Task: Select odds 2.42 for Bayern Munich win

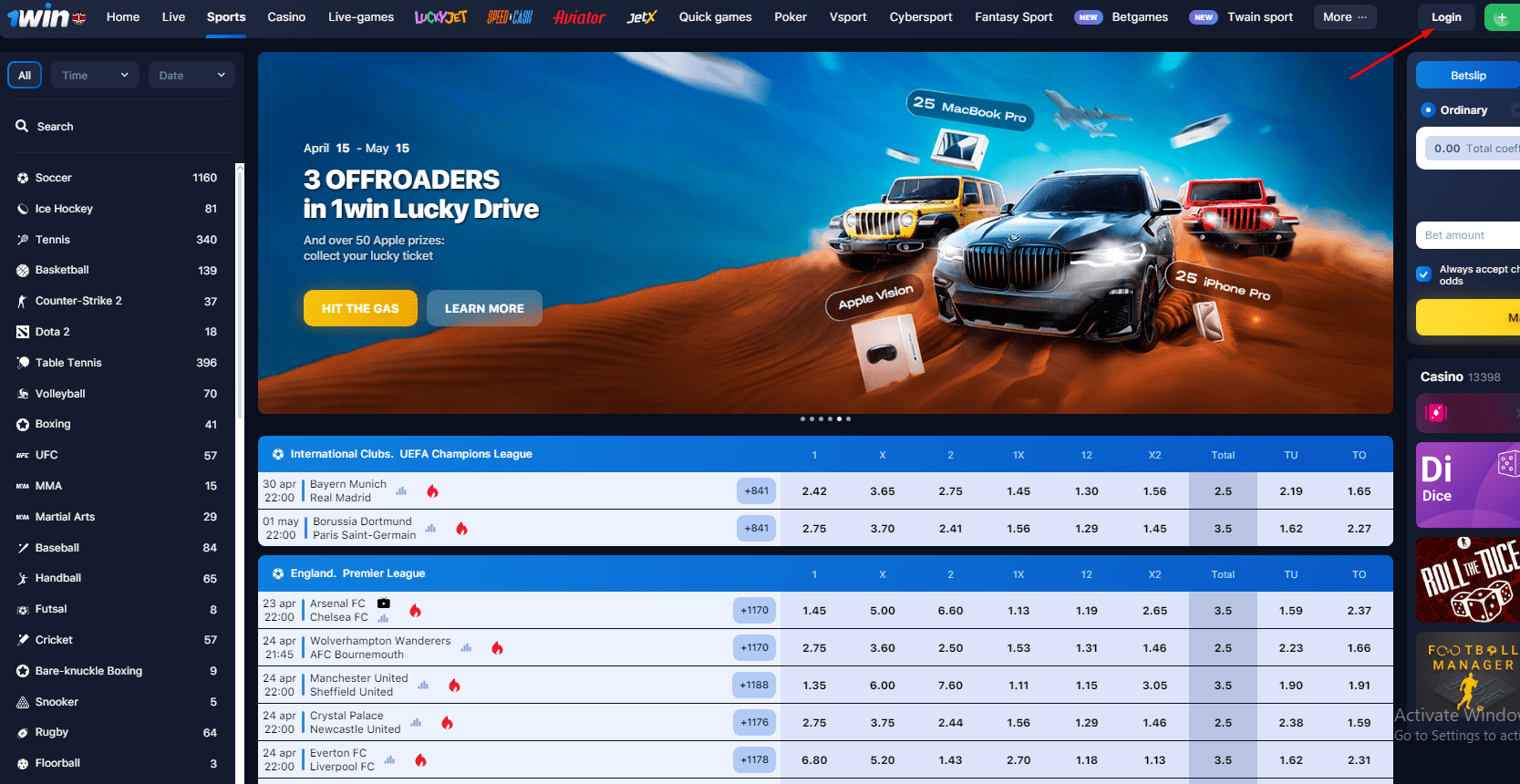Action: pyautogui.click(x=814, y=491)
